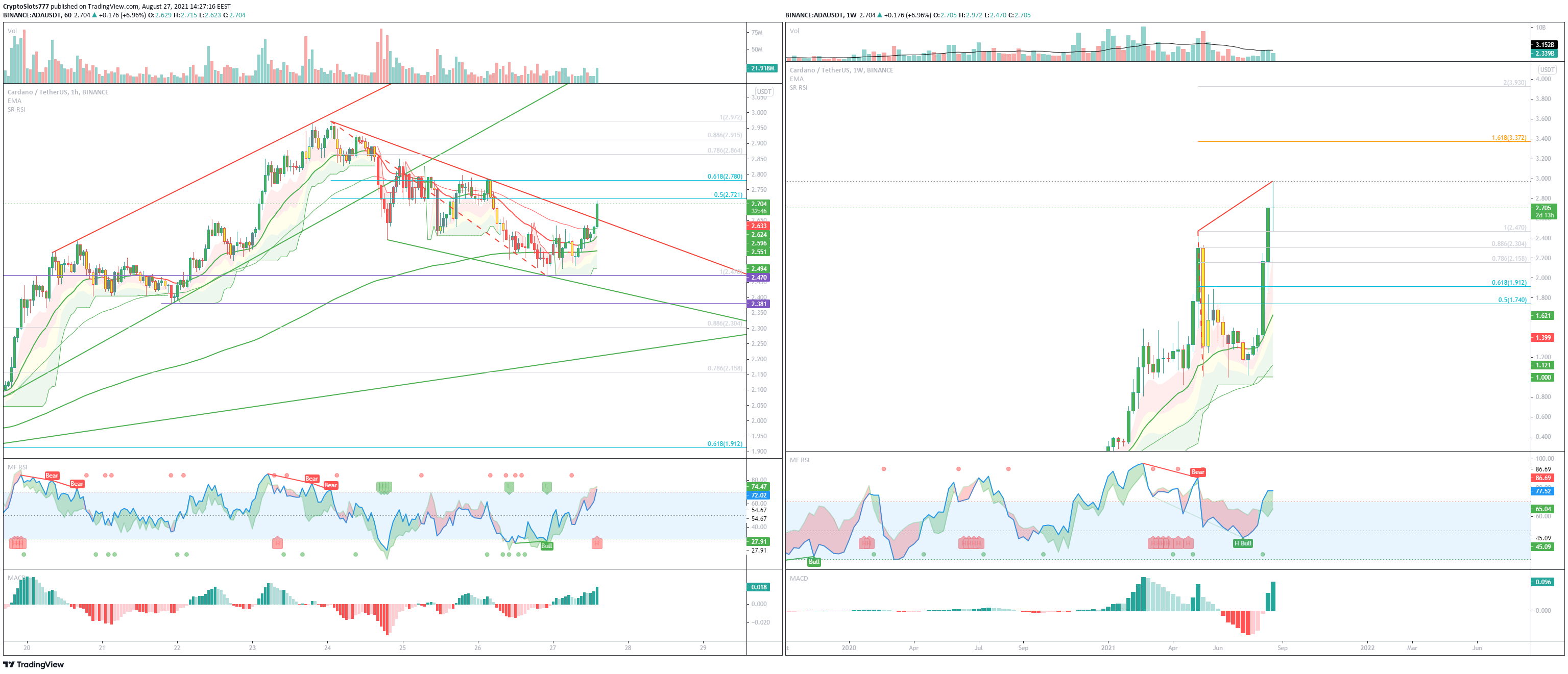Click the 1.621 green price tag
The image size is (1568, 674).
[x=1543, y=316]
